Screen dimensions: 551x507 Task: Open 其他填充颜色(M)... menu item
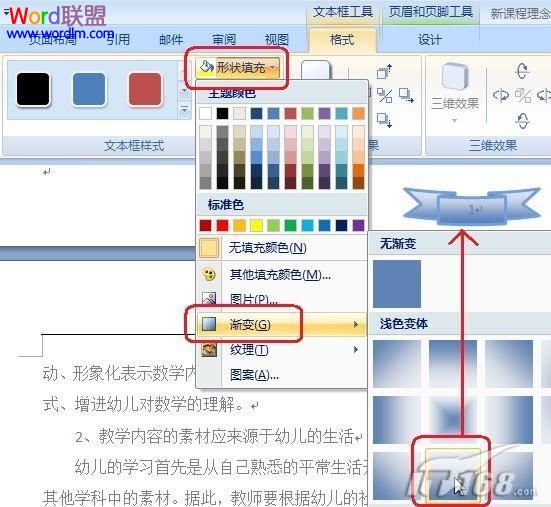[x=282, y=274]
